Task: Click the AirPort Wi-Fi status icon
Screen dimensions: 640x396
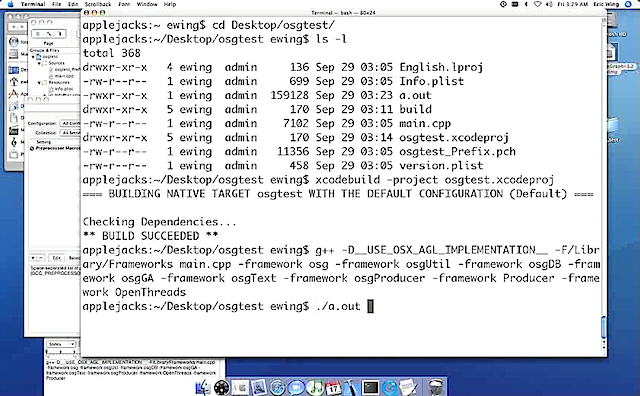Action: point(538,4)
